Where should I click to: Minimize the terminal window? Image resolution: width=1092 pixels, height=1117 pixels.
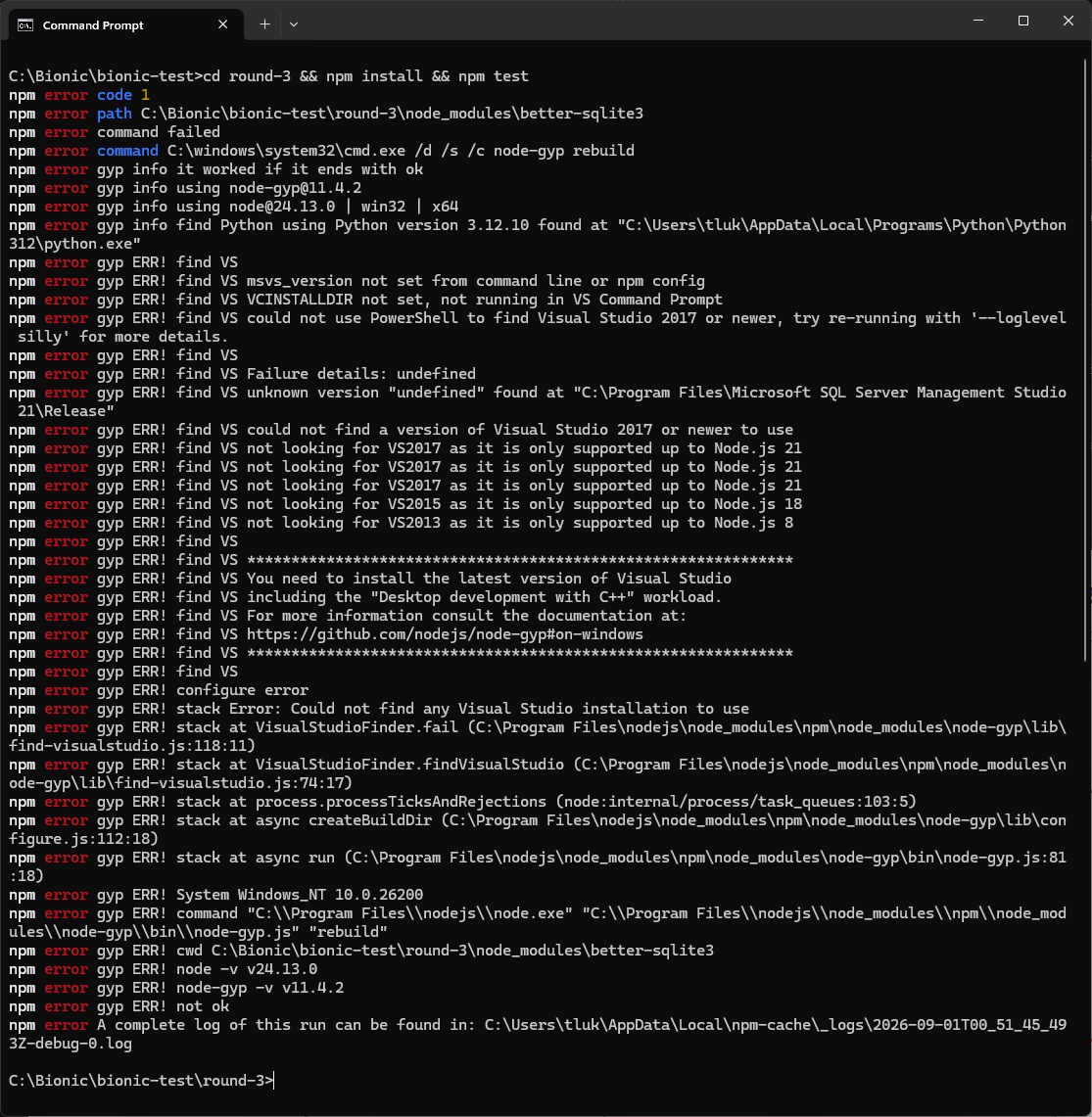coord(978,21)
